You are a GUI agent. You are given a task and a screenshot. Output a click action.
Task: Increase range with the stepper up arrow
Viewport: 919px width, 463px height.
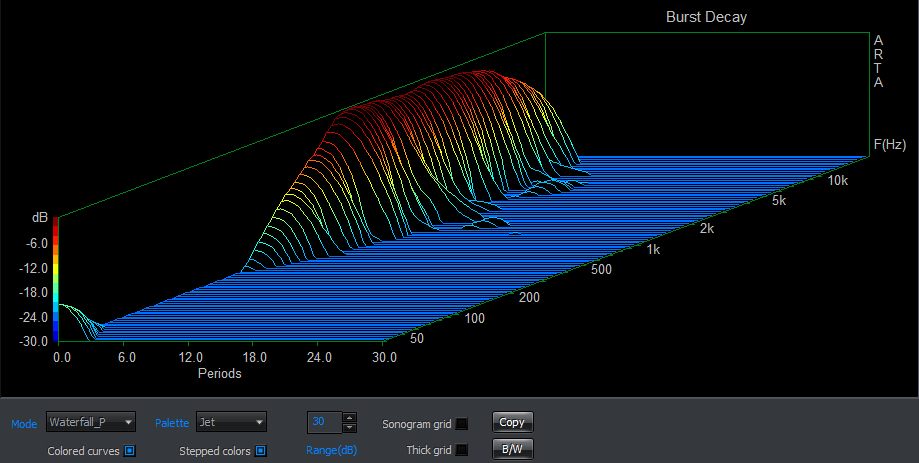[349, 417]
